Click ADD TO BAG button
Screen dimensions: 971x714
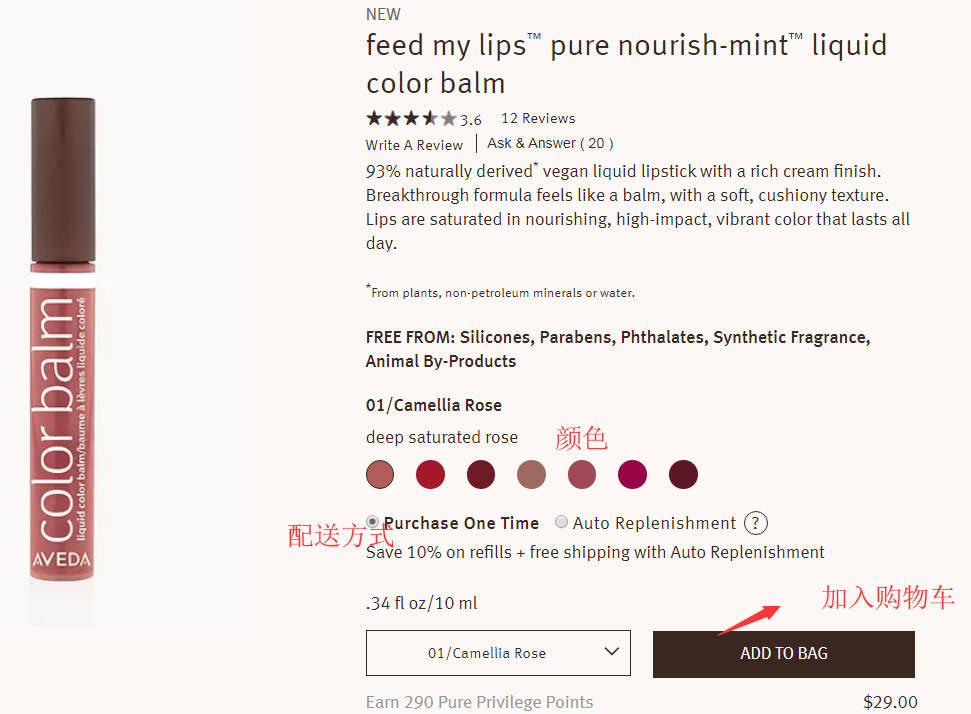[x=783, y=654]
